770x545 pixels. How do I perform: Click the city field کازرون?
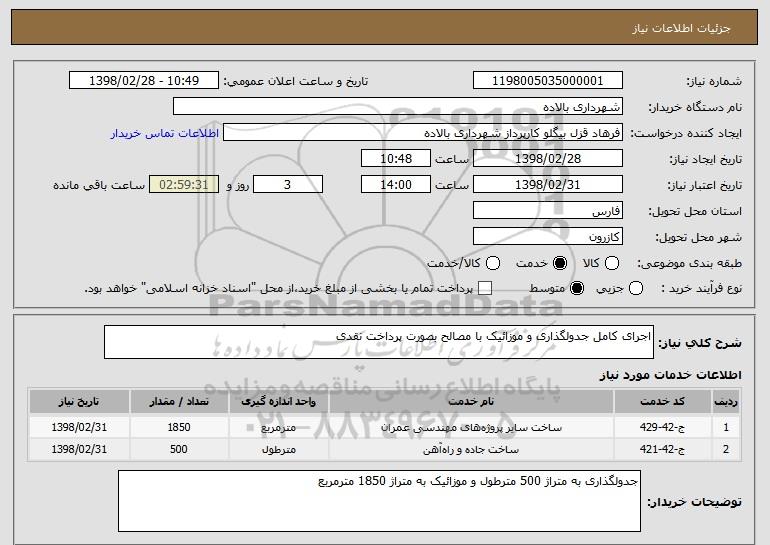[548, 237]
